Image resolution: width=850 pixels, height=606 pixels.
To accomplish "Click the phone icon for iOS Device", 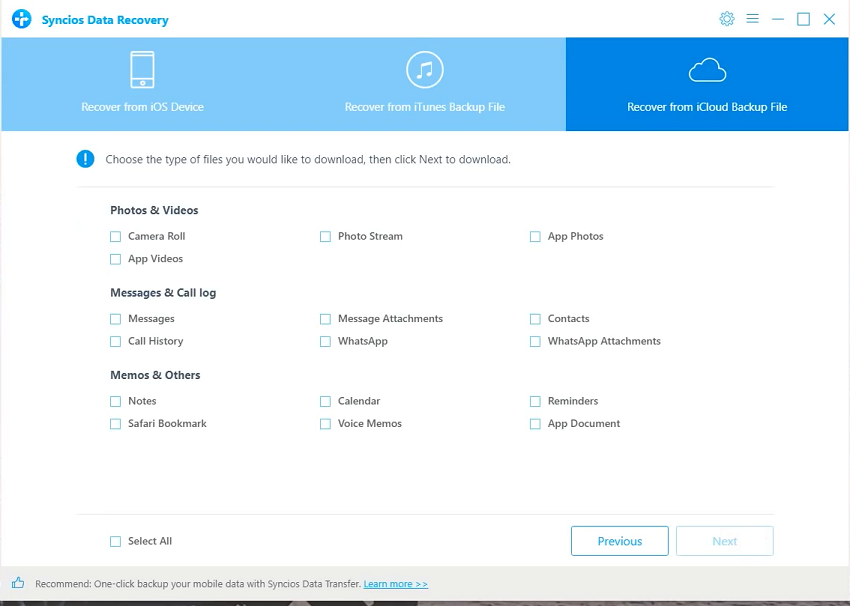I will [x=142, y=69].
